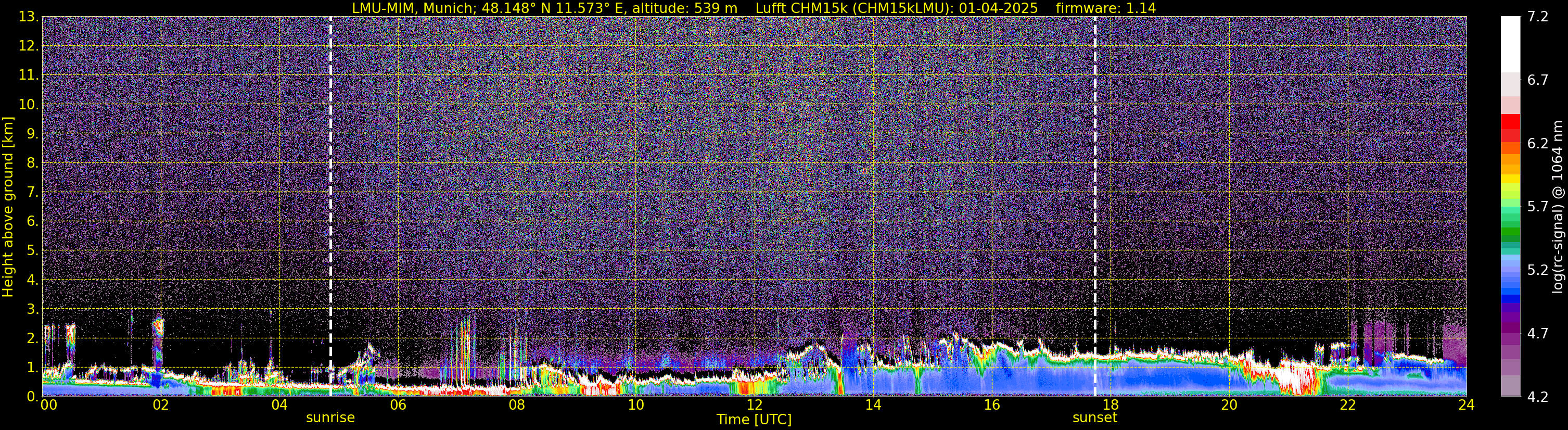Click x-axis time tick '00'
The image size is (1568, 430).
(x=49, y=405)
